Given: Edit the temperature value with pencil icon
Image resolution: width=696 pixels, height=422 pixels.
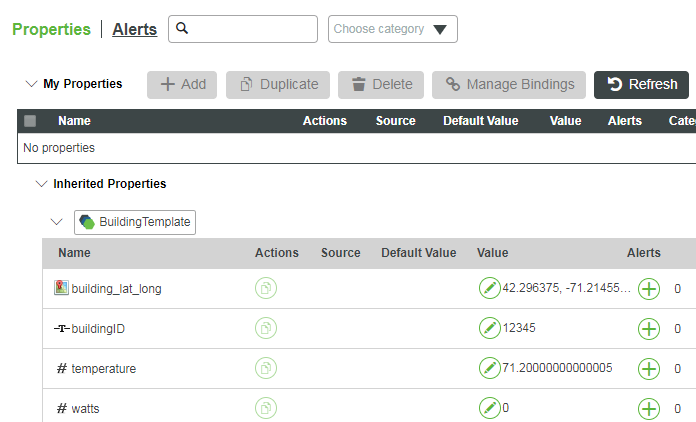Looking at the screenshot, I should click(489, 368).
